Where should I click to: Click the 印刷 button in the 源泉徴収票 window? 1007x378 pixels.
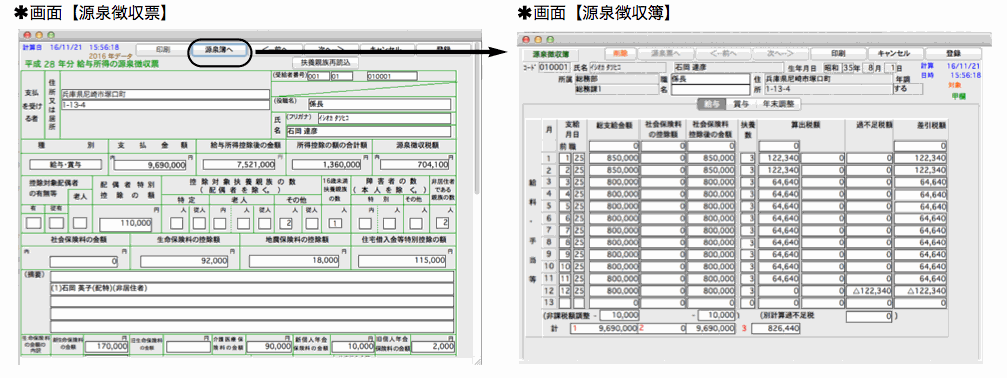click(162, 49)
